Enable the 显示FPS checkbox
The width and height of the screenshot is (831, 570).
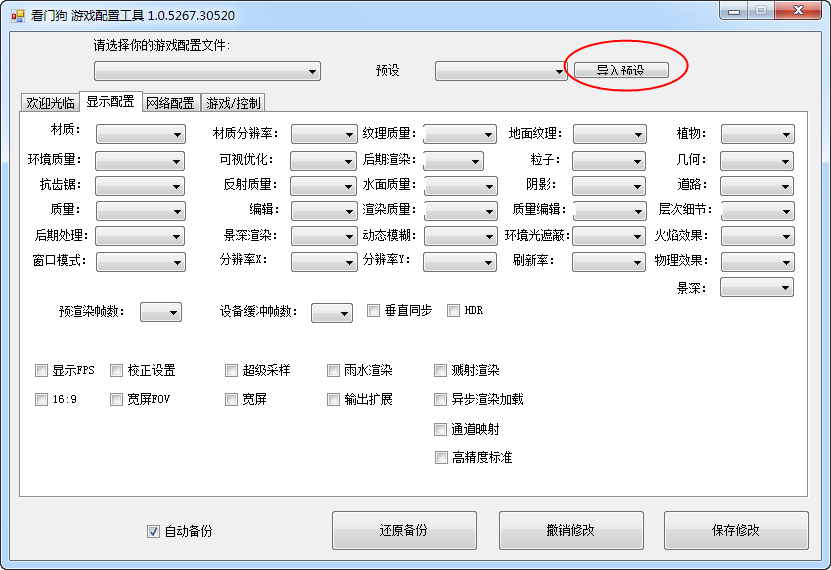tap(41, 370)
